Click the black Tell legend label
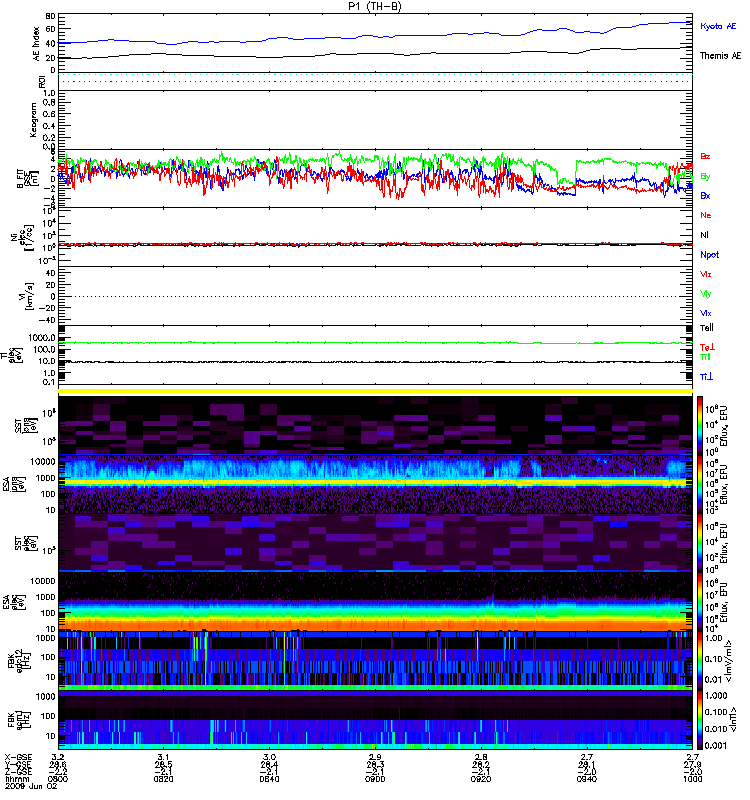The height and width of the screenshot is (800, 750). [707, 328]
